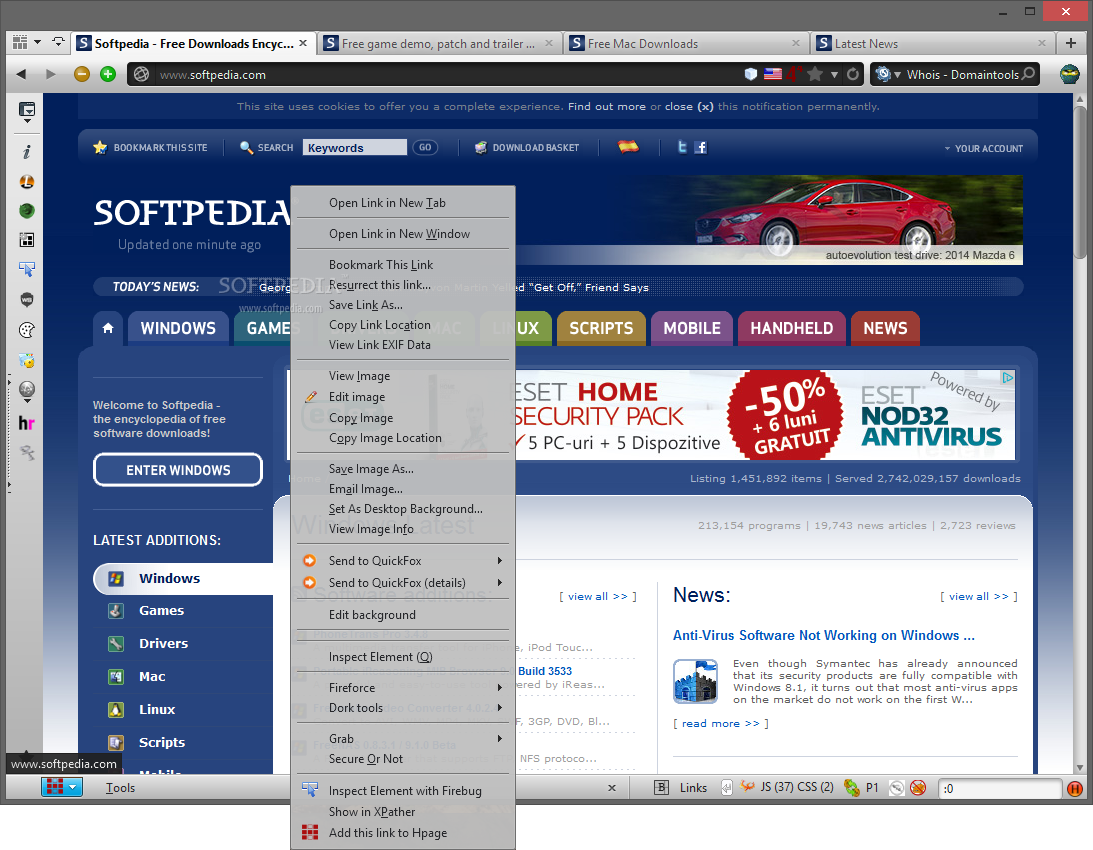Screen dimensions: 1093x850
Task: Click 'read more >>' under News
Action: coord(721,724)
